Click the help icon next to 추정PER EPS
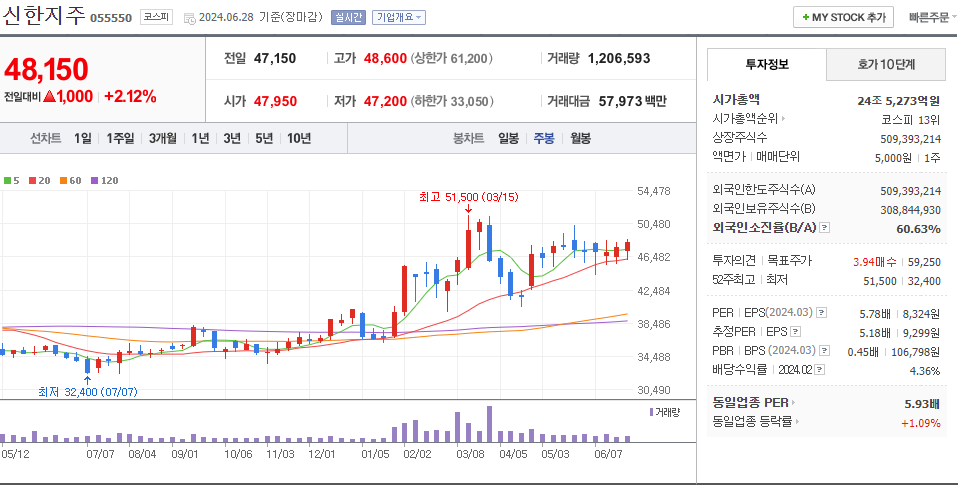This screenshot has width=961, height=485. pyautogui.click(x=796, y=332)
